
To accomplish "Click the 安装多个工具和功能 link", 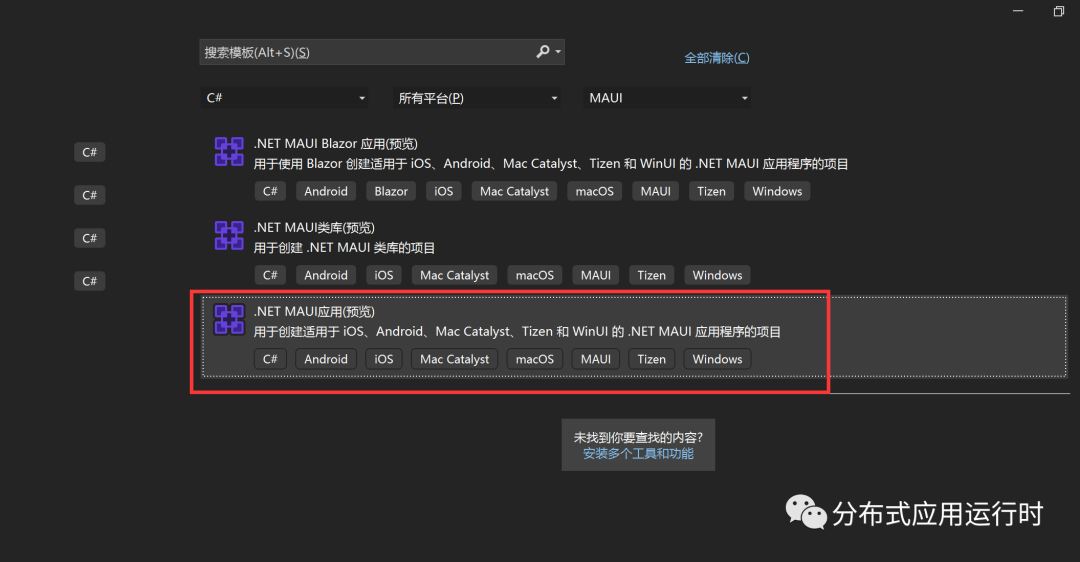I will coord(638,453).
